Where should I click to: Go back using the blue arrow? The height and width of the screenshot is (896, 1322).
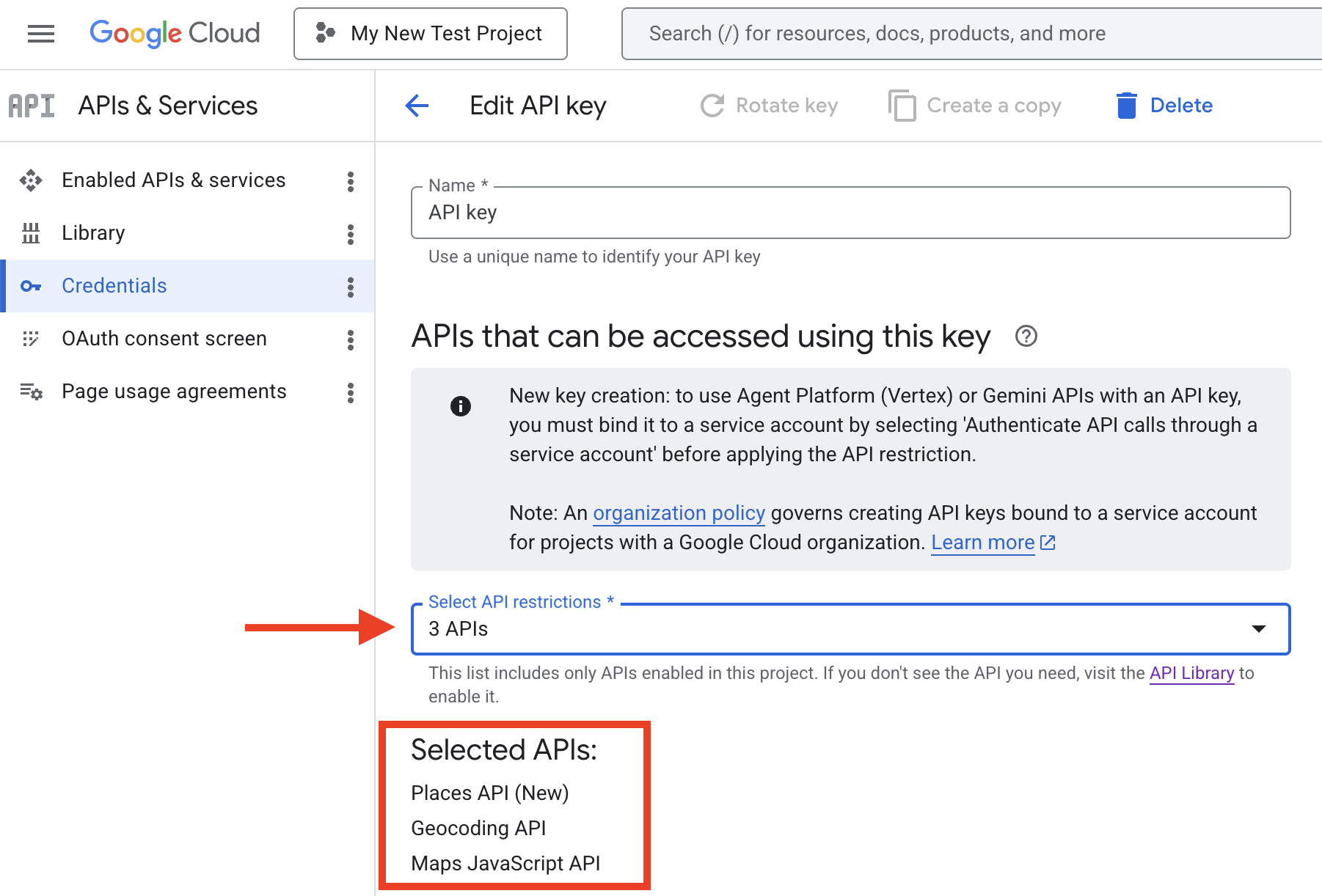417,106
